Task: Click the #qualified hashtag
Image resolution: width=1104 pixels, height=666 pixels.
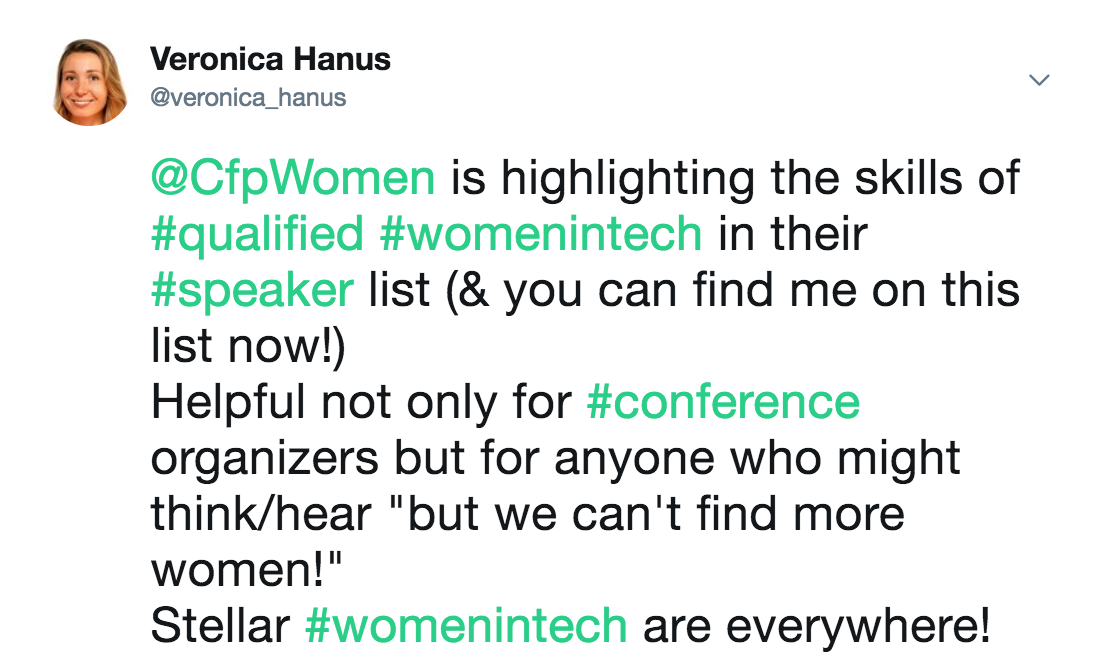Action: pos(257,234)
